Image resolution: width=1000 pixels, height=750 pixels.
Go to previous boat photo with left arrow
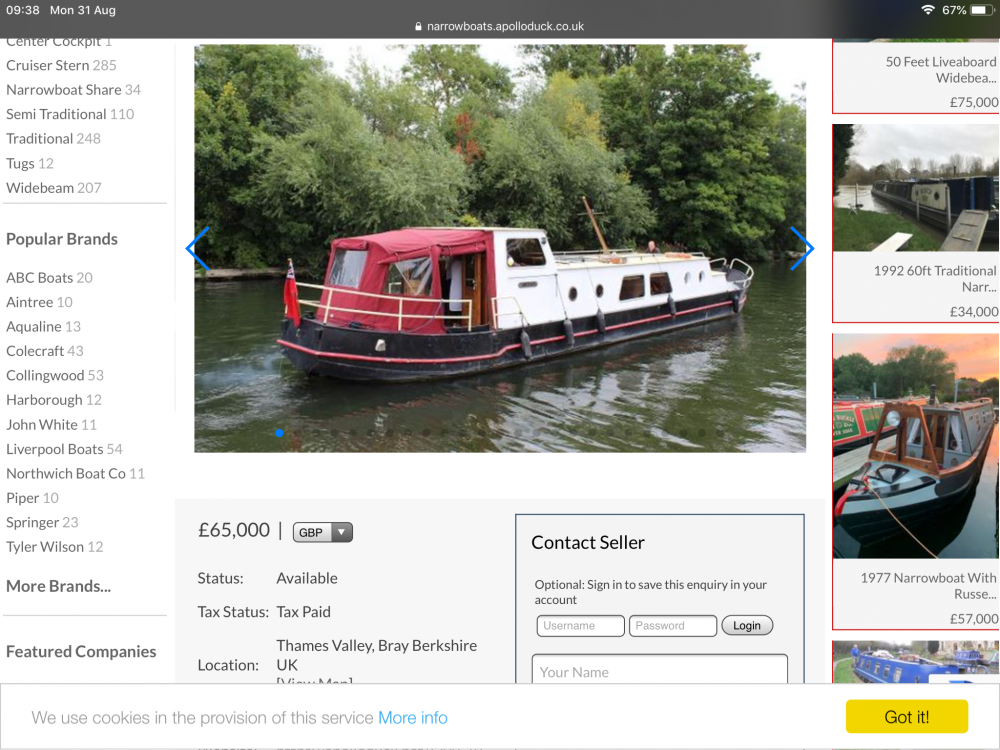point(197,248)
